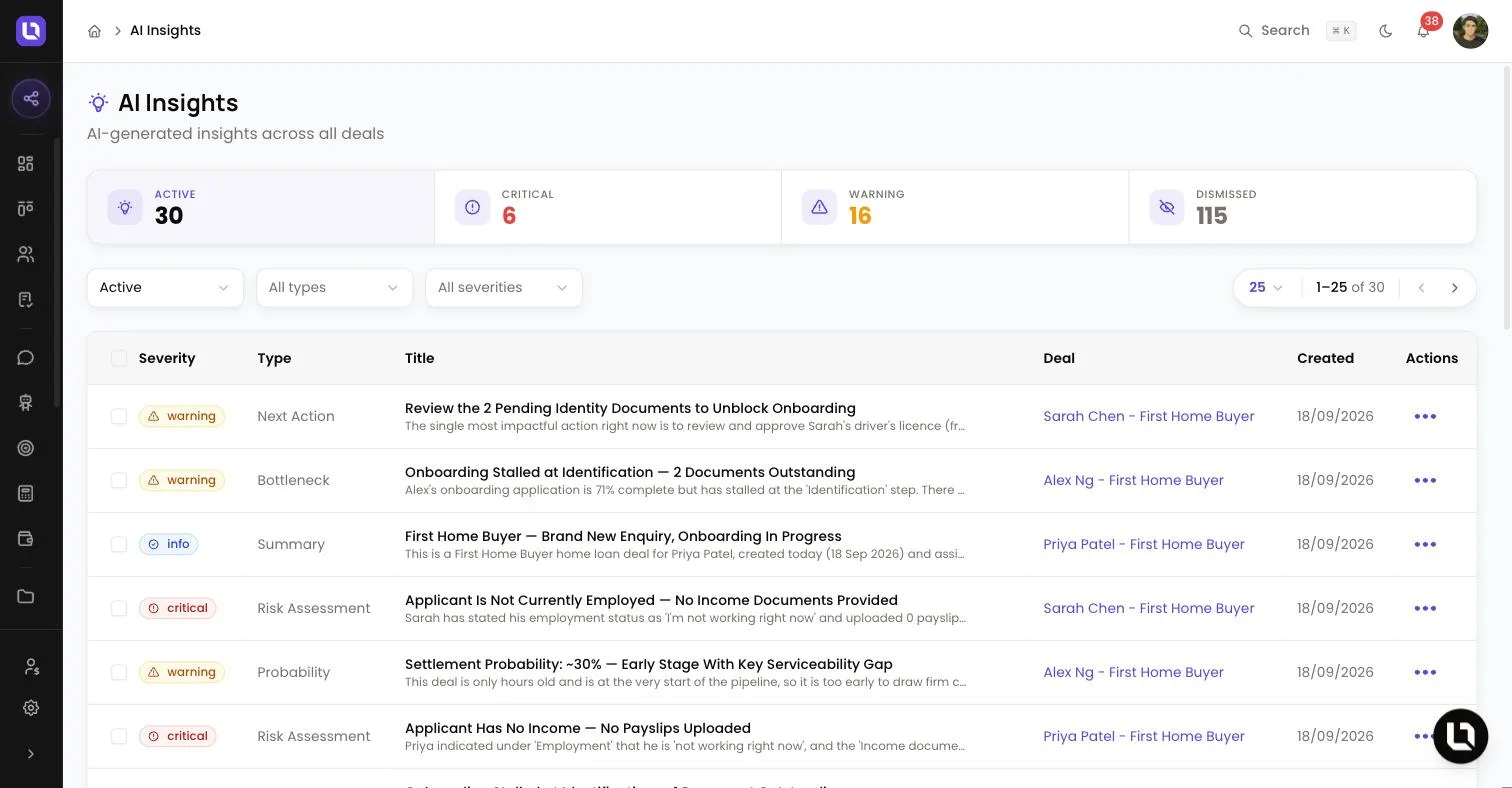
Task: Select the Dismissed 115 stat card
Action: (1302, 207)
